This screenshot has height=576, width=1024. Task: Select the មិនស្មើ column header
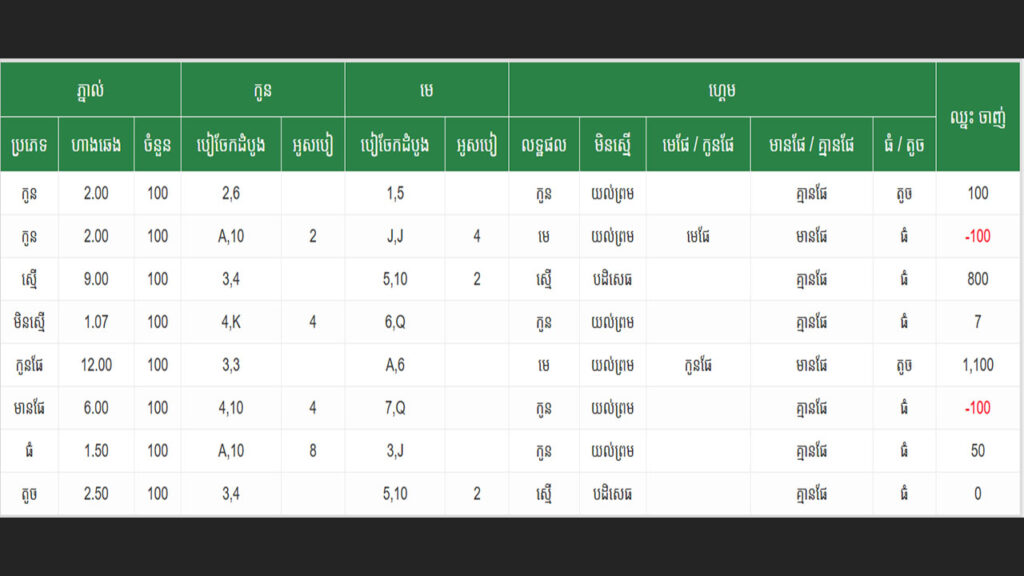click(x=613, y=144)
